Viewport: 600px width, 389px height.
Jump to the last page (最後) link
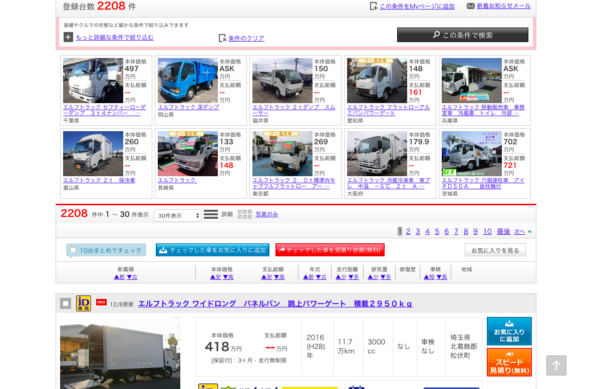[x=503, y=231]
